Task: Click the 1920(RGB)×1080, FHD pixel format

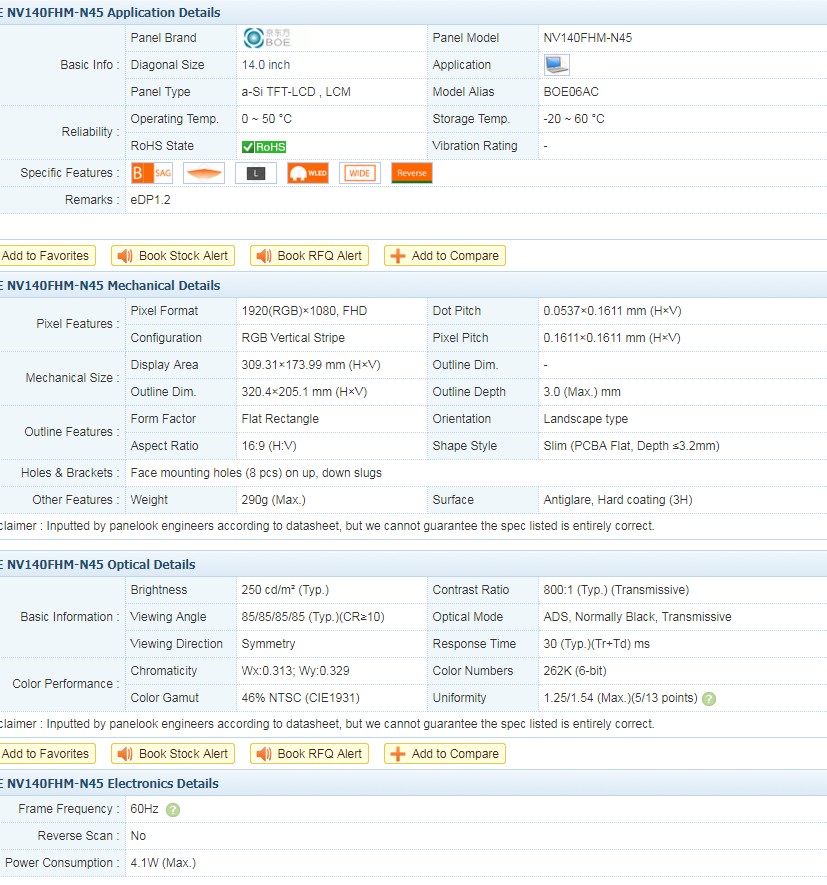Action: (x=304, y=311)
